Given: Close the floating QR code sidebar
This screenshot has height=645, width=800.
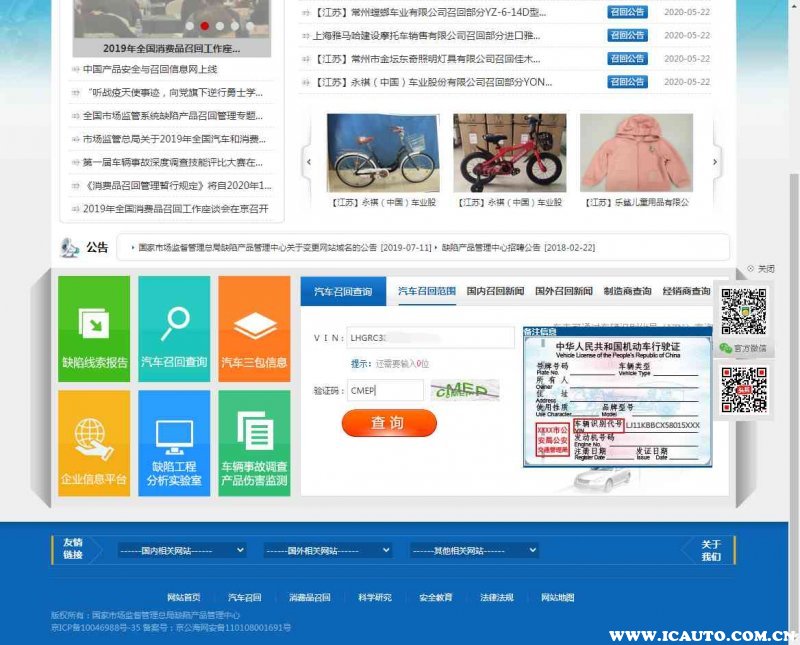Looking at the screenshot, I should pyautogui.click(x=760, y=269).
